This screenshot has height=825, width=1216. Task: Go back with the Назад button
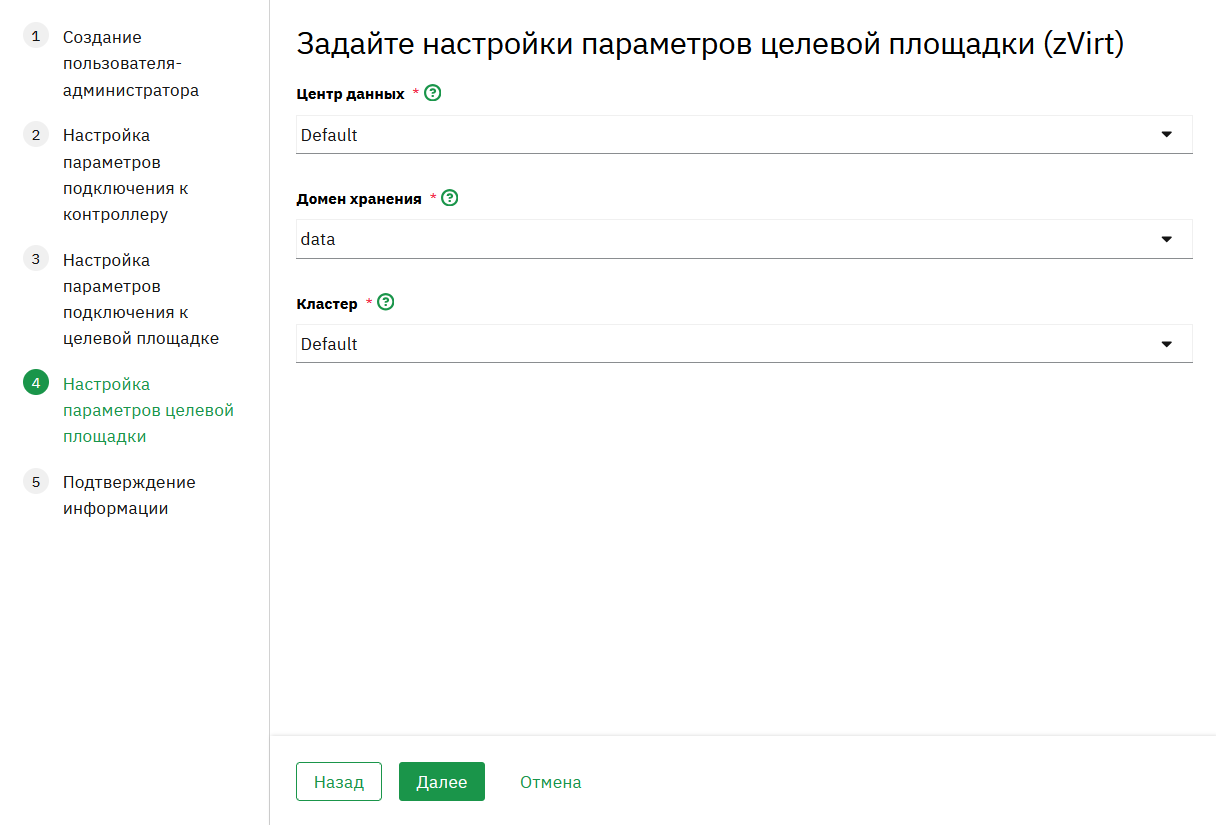[x=339, y=782]
